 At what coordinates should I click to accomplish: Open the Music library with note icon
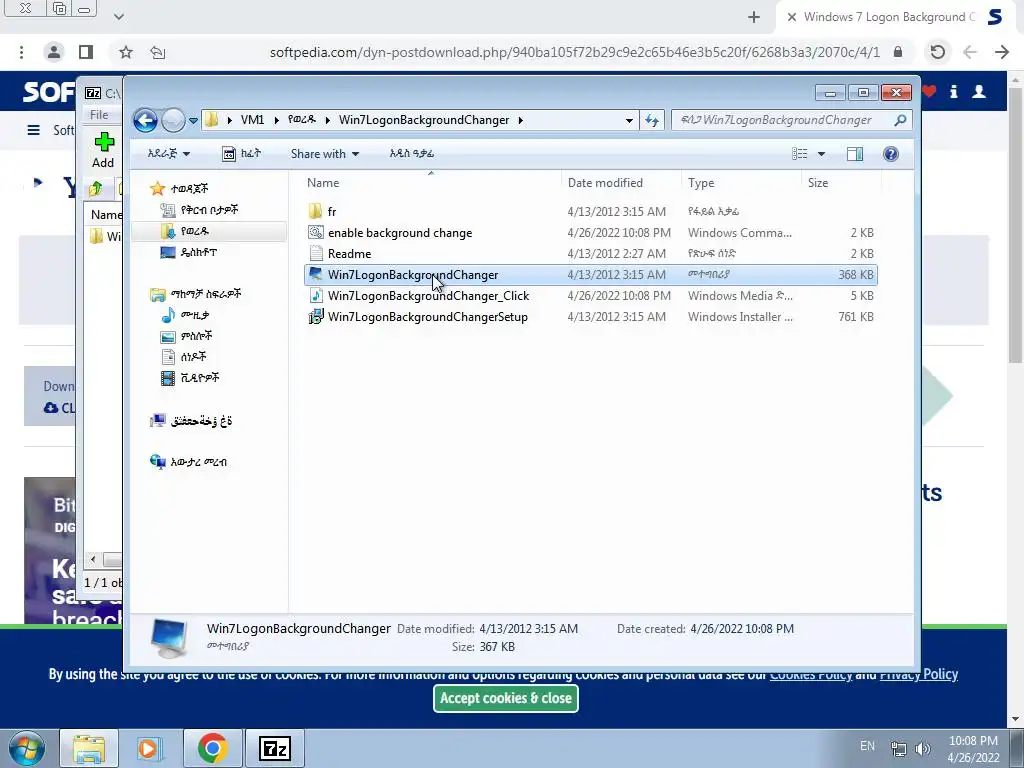[x=185, y=315]
